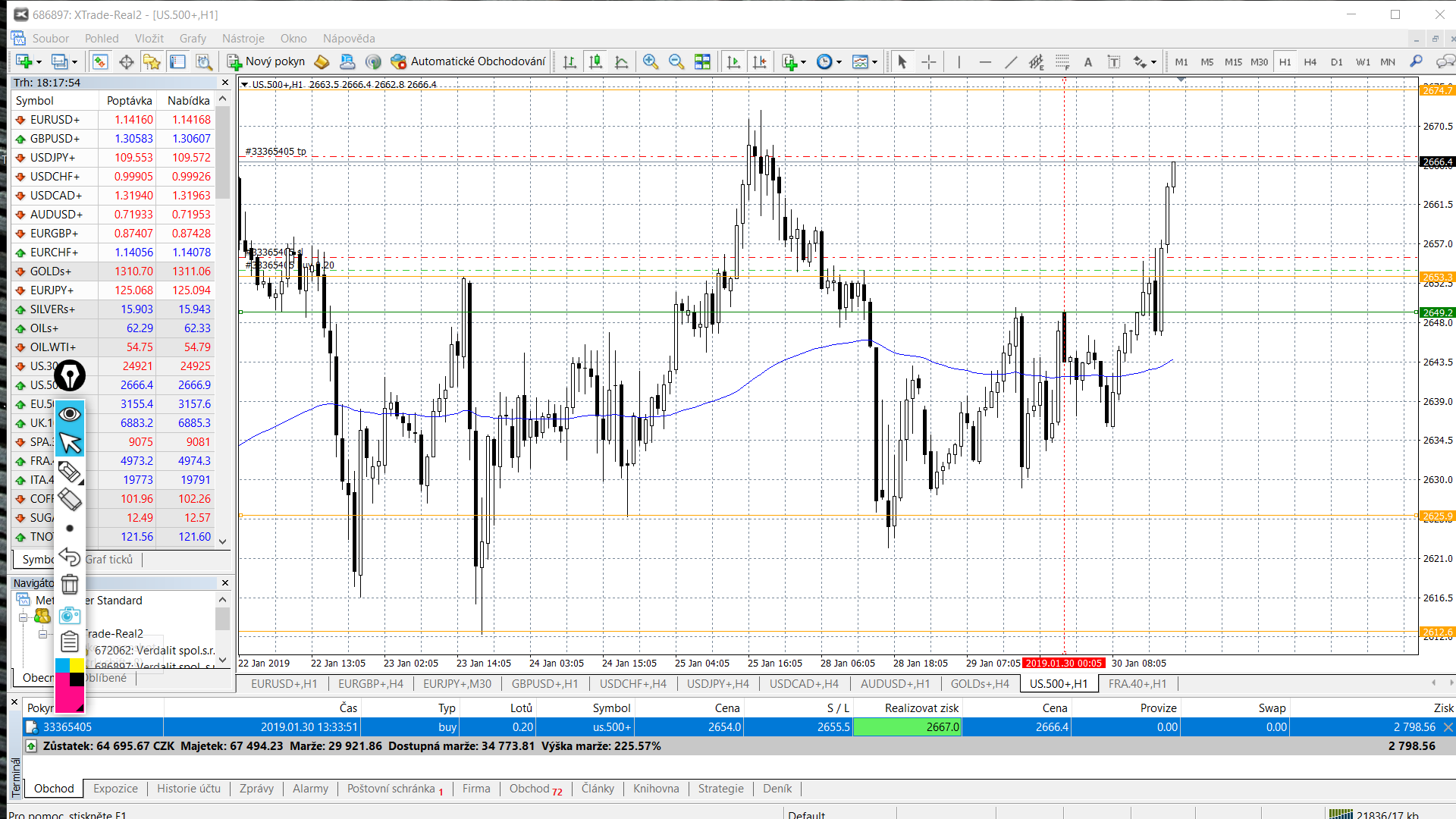Switch to EURUSD+,H1 chart tab

pos(284,684)
